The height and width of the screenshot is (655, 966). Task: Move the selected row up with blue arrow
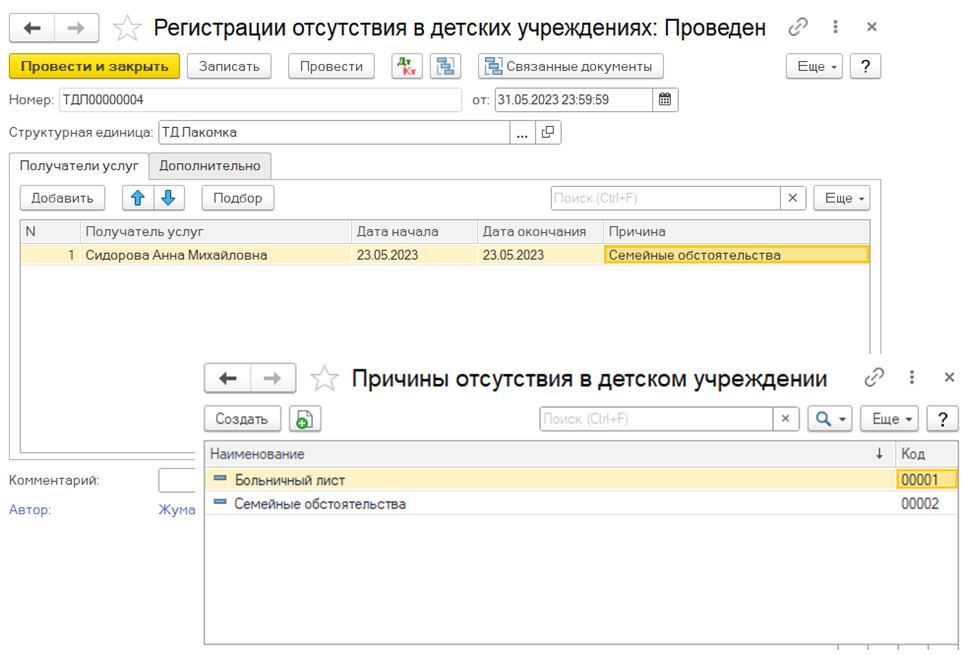point(137,197)
